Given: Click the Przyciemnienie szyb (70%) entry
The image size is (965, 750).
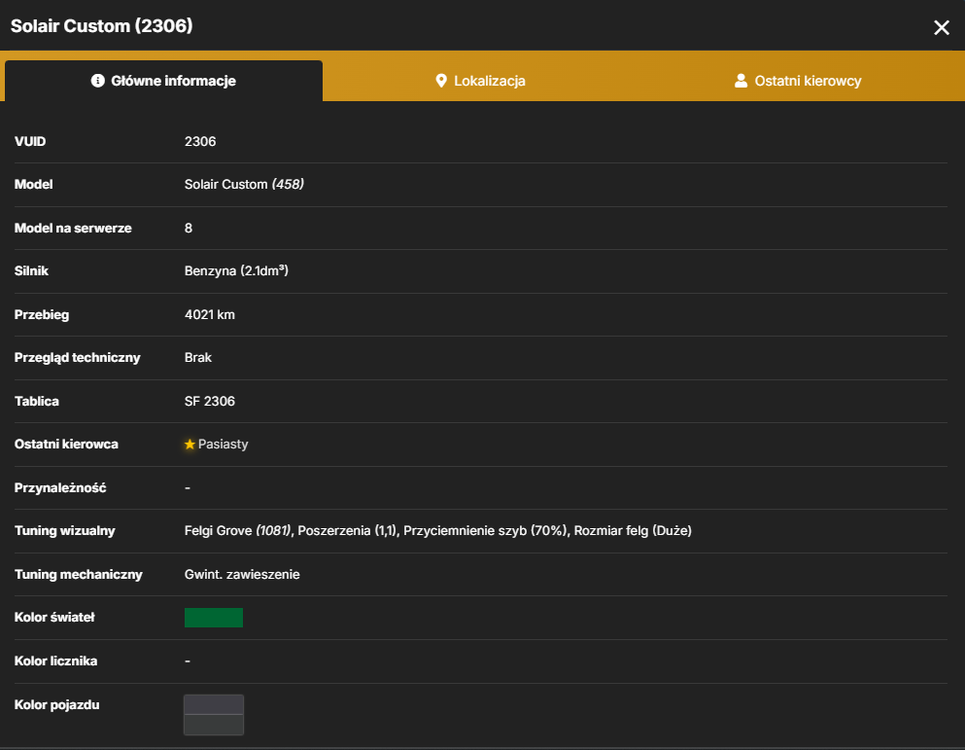Looking at the screenshot, I should (x=485, y=530).
